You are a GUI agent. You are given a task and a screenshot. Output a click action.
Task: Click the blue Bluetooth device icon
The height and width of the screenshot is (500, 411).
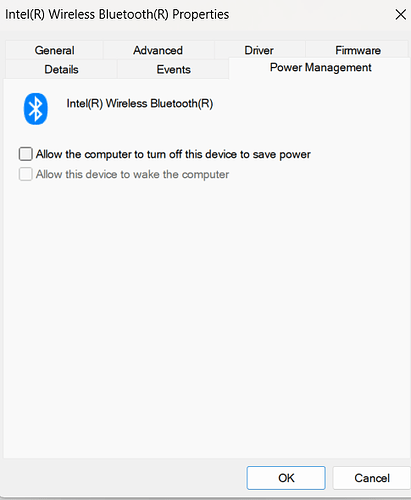click(36, 109)
